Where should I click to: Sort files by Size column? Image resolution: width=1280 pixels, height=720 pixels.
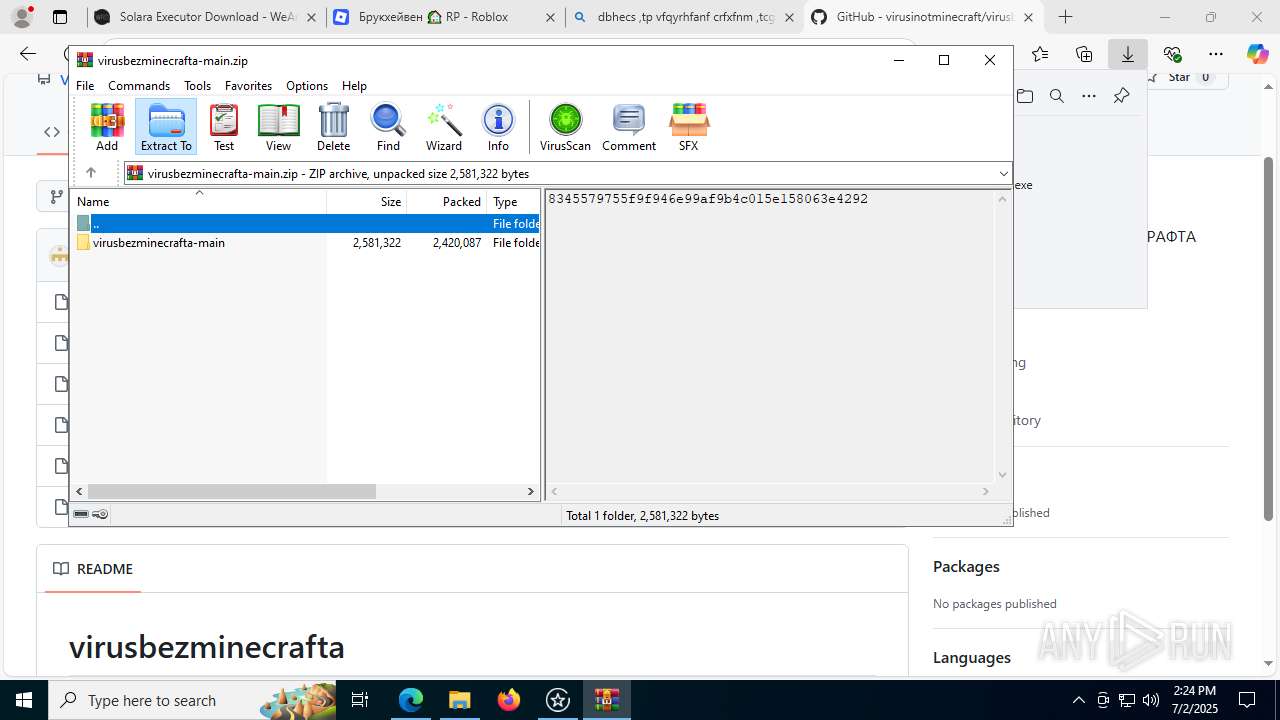coord(367,201)
